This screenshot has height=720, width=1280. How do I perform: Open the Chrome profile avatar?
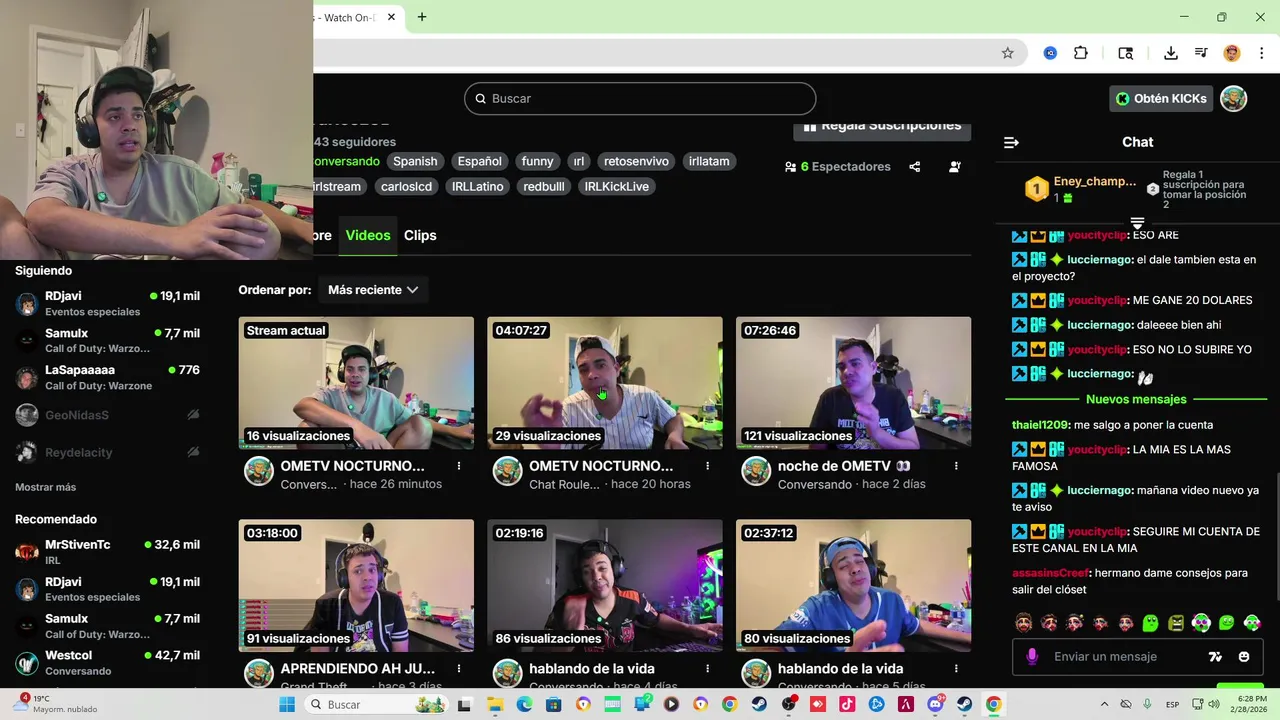pyautogui.click(x=1232, y=53)
